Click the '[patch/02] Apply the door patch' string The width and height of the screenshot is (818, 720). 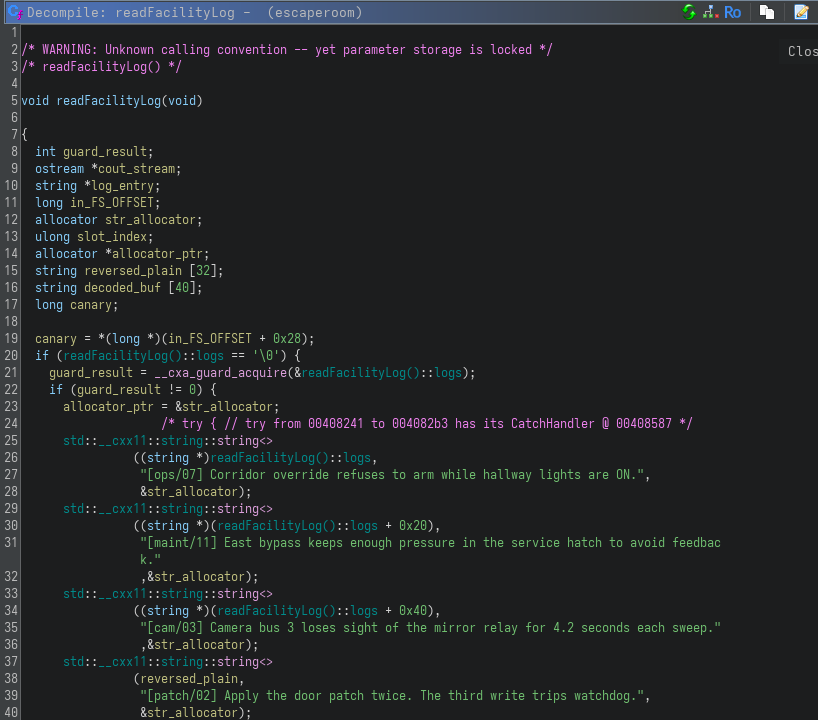pos(392,696)
